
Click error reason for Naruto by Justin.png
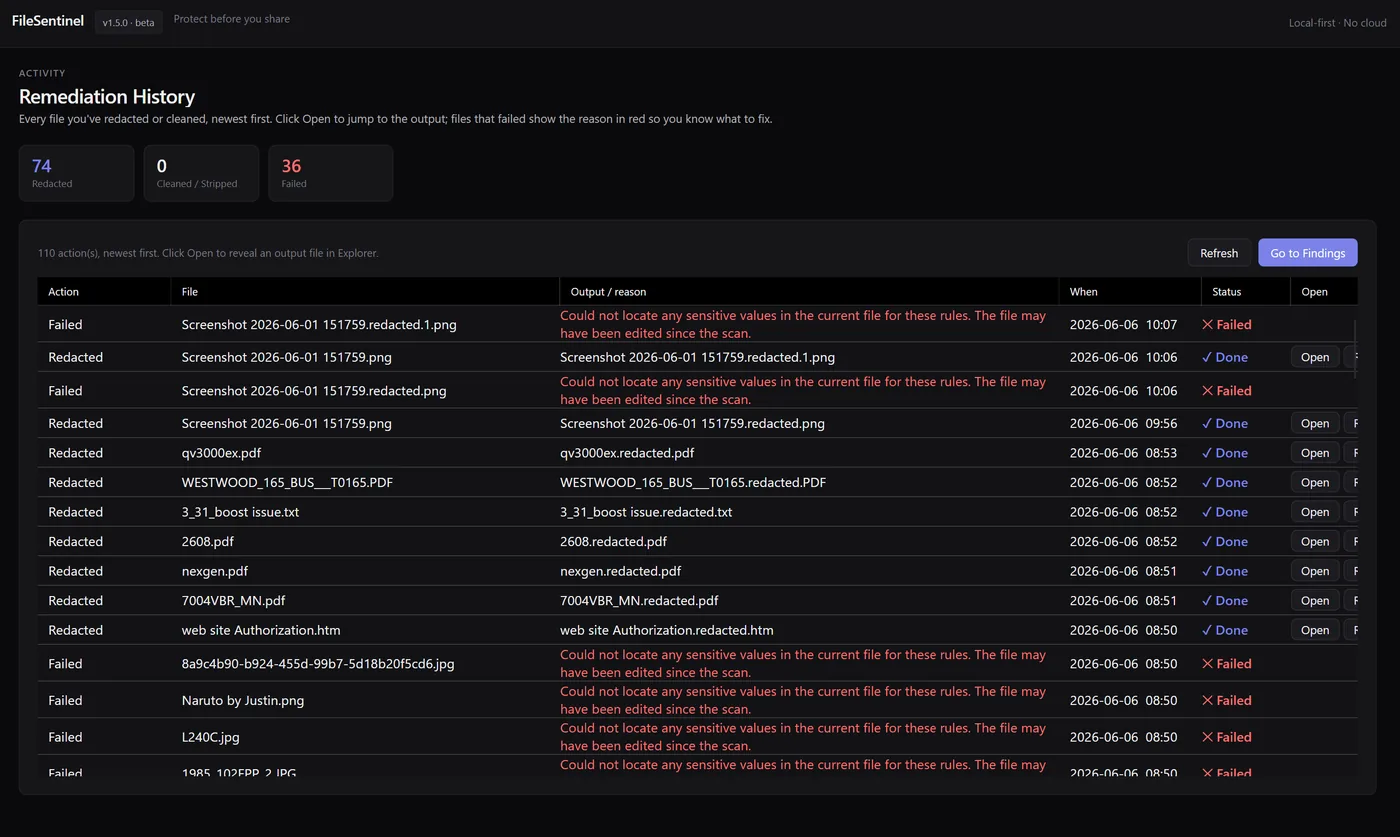[803, 700]
